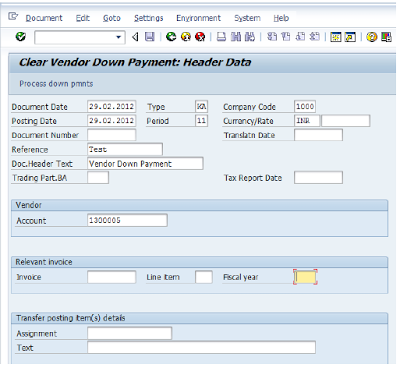Click the Save diskette icon
The image size is (400, 371).
click(x=150, y=37)
